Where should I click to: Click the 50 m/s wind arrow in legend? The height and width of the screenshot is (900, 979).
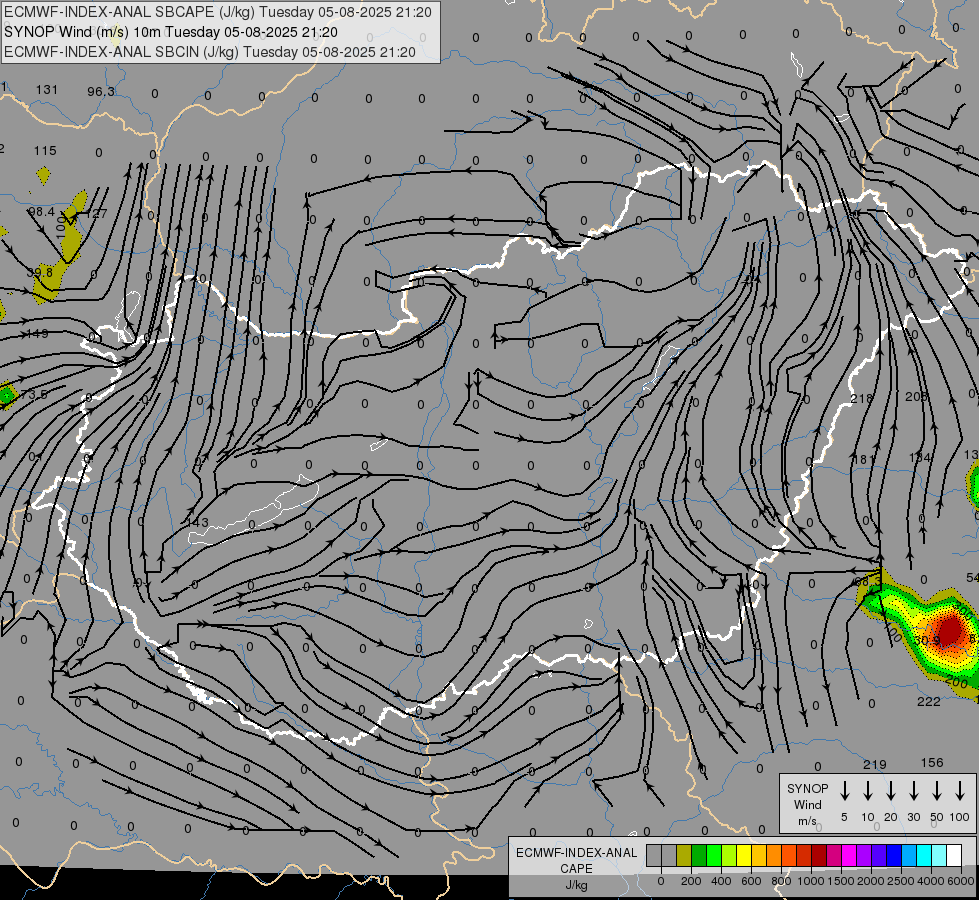pos(937,791)
